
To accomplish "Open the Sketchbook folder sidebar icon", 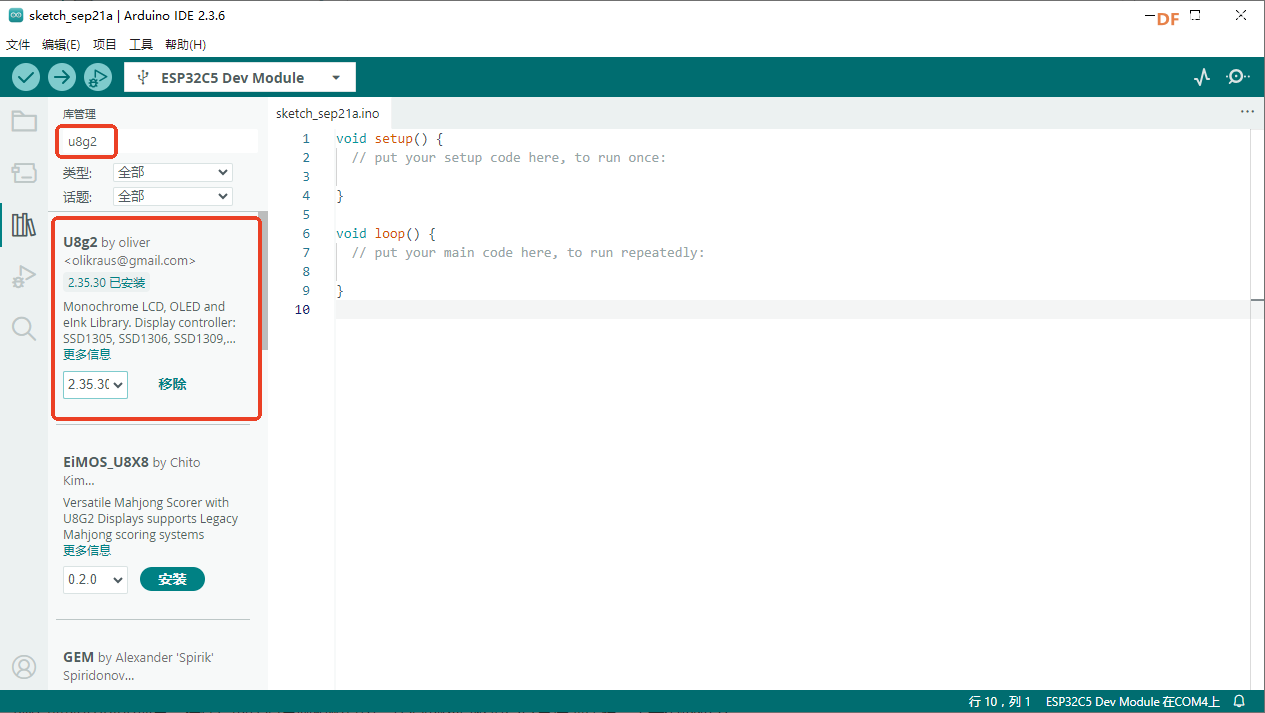I will (24, 121).
